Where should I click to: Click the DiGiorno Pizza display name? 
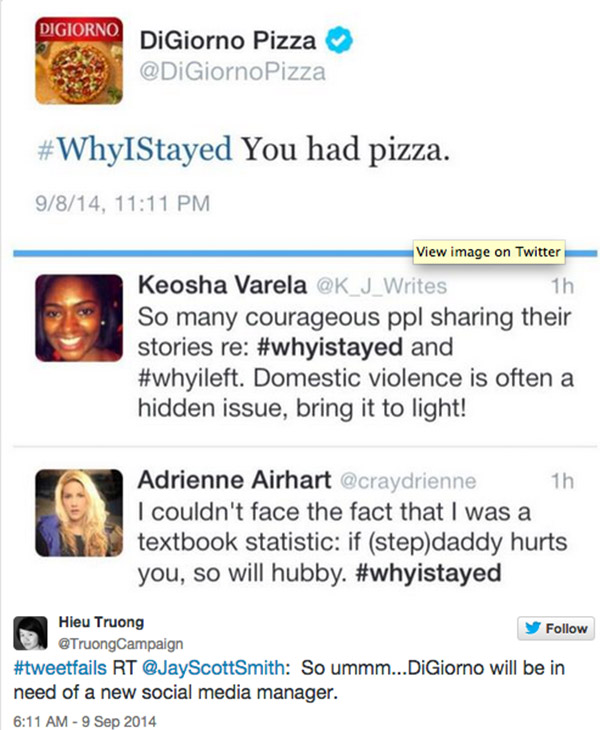(228, 41)
